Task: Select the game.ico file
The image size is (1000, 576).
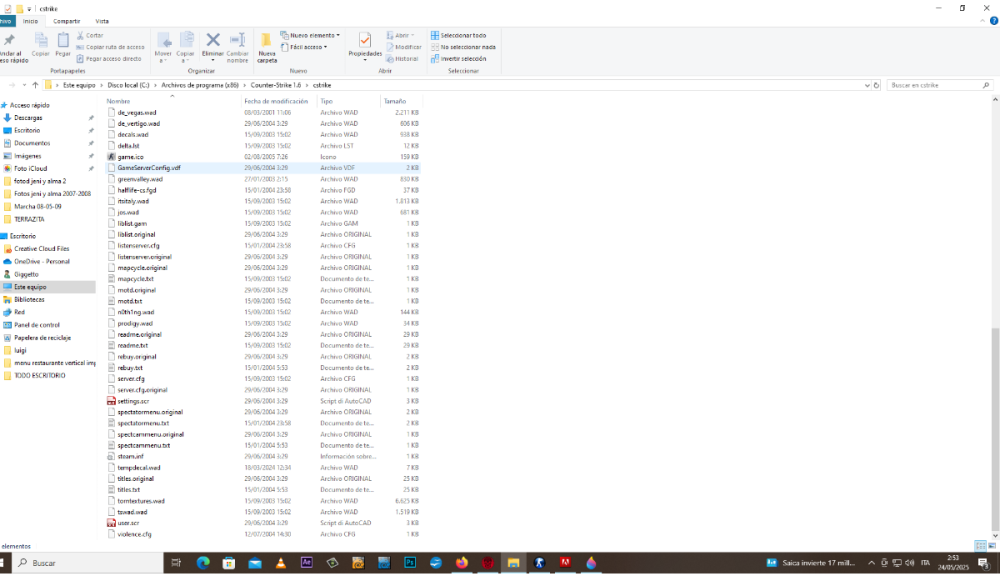Action: [x=130, y=157]
